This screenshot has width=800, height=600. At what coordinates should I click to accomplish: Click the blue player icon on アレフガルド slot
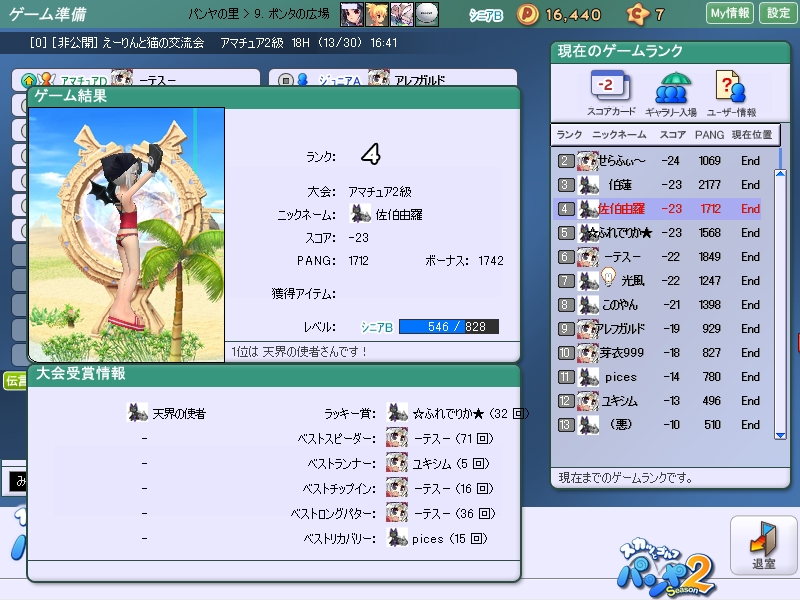303,80
